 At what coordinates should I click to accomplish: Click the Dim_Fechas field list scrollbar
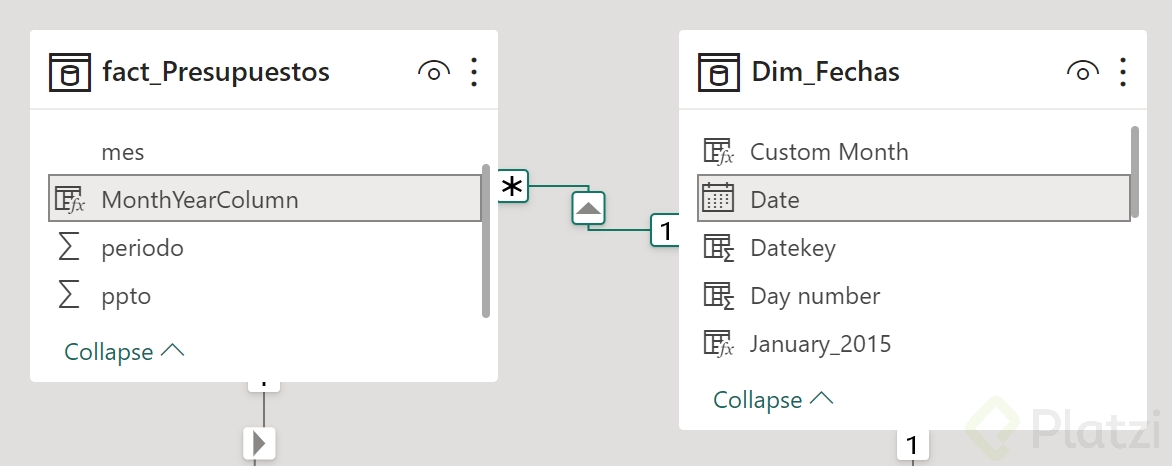[x=1135, y=173]
